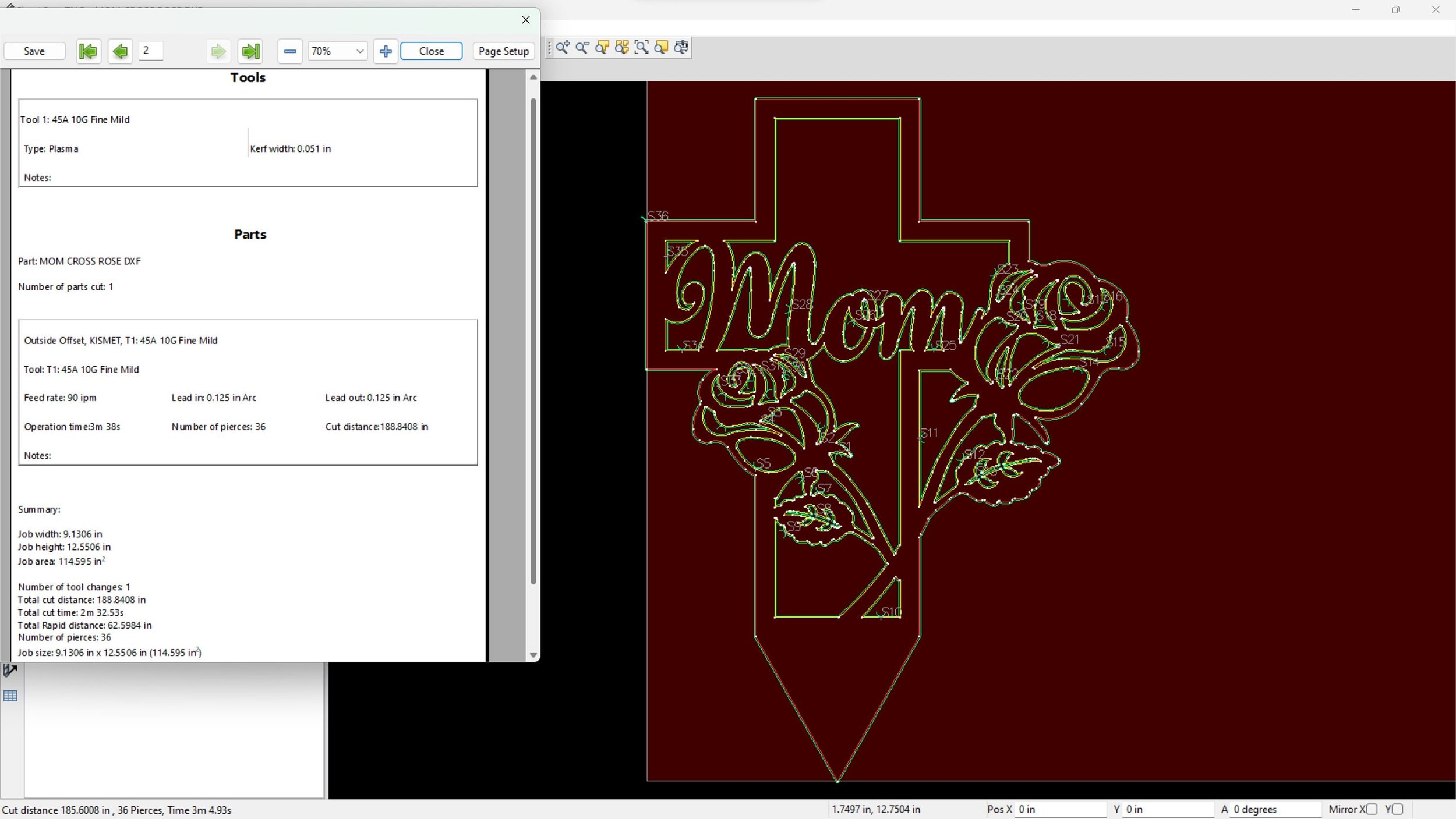Click the zoom to machine table icon
Screen dimensions: 1456x819
coord(681,48)
